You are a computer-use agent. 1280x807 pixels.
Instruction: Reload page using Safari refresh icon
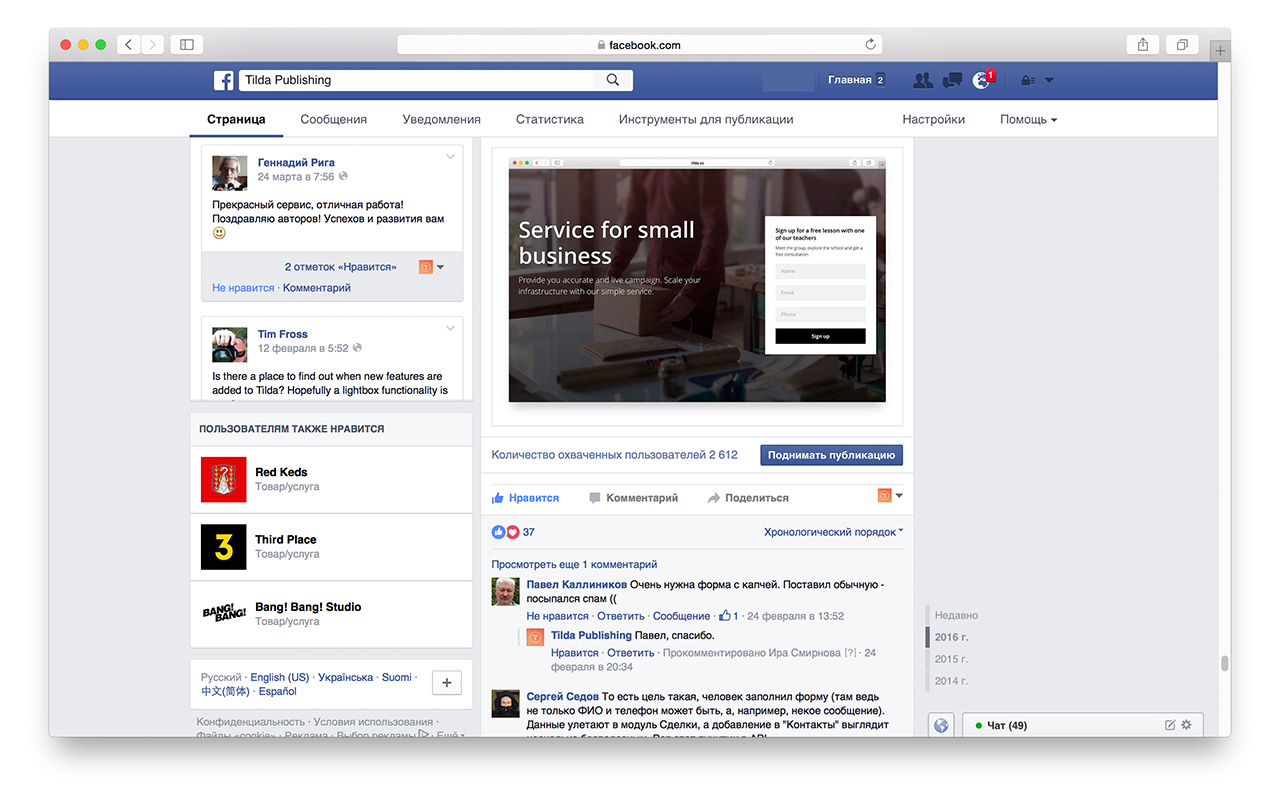(x=870, y=44)
